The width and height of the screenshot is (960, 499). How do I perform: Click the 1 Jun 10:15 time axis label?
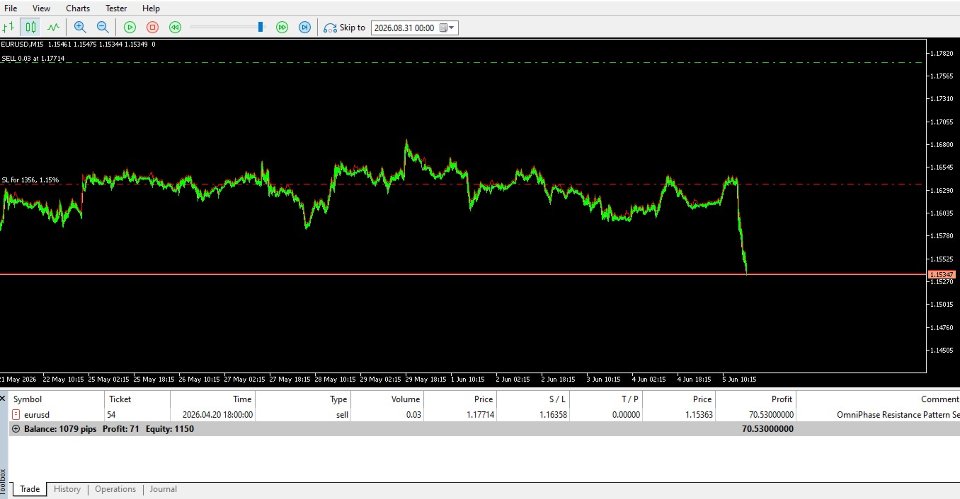coord(467,380)
